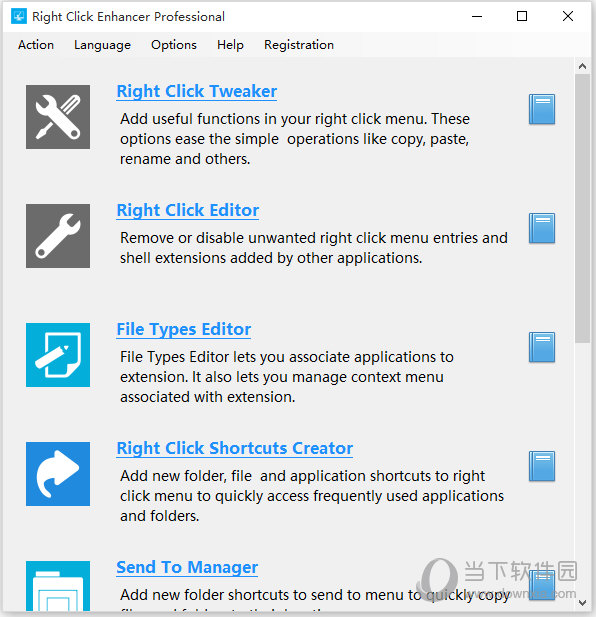Open the help book icon for Right Click Tweaker

tap(542, 109)
